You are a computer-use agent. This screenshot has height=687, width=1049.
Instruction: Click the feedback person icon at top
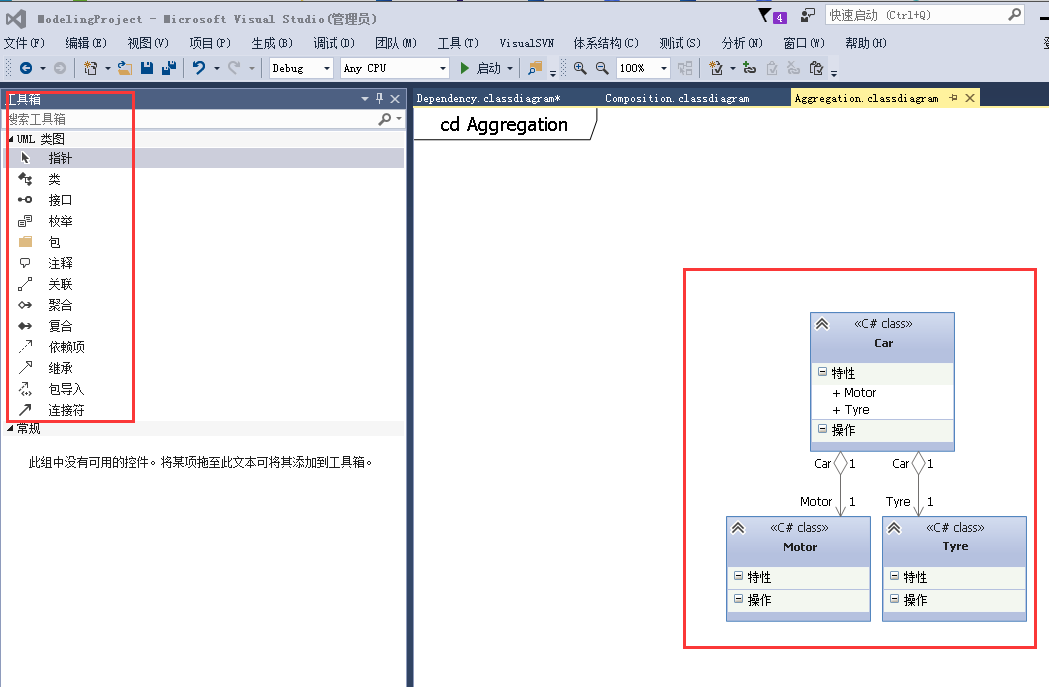tap(808, 15)
